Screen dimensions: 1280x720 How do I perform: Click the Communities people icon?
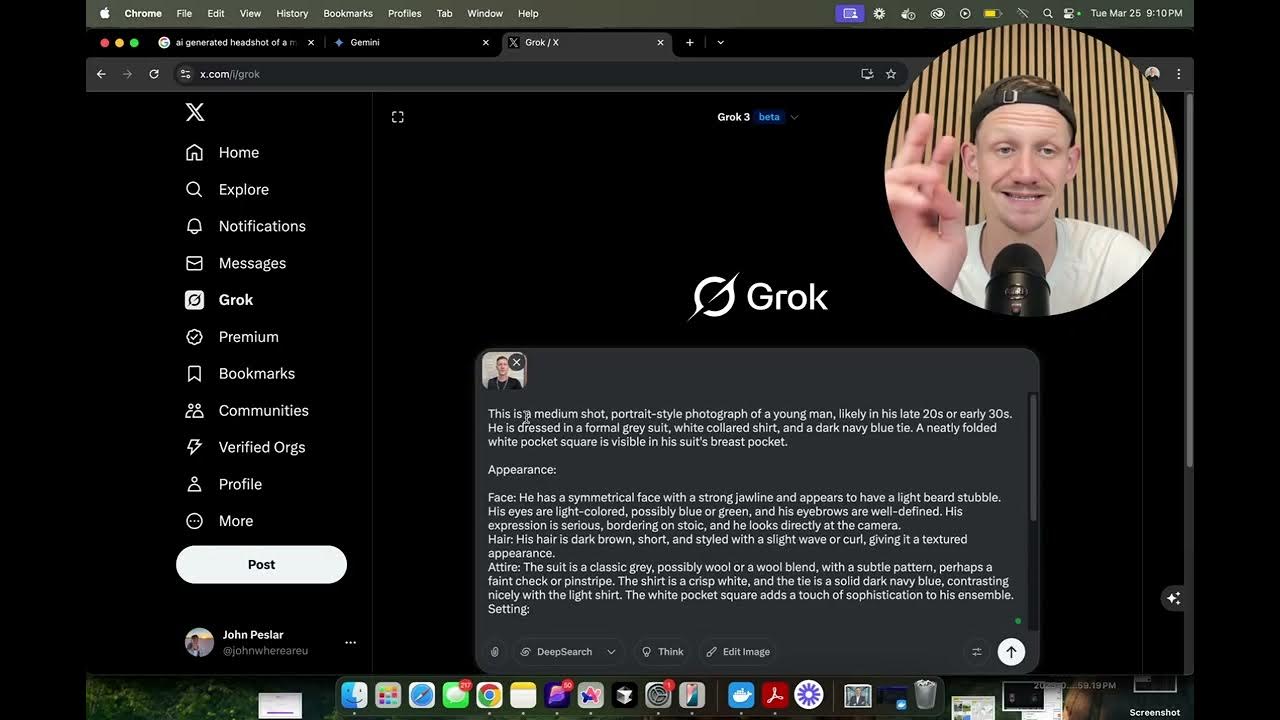point(195,410)
